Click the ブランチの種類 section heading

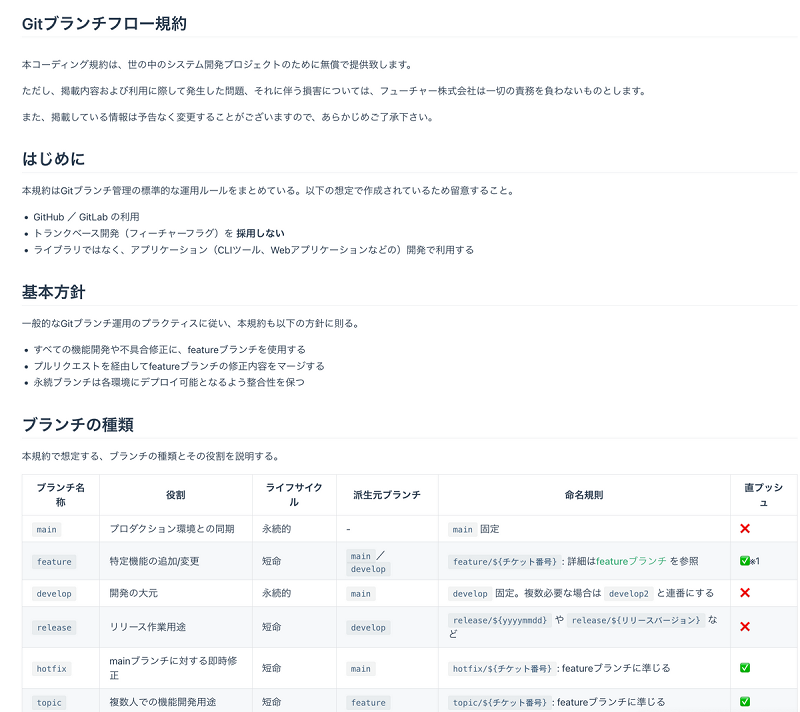point(78,424)
